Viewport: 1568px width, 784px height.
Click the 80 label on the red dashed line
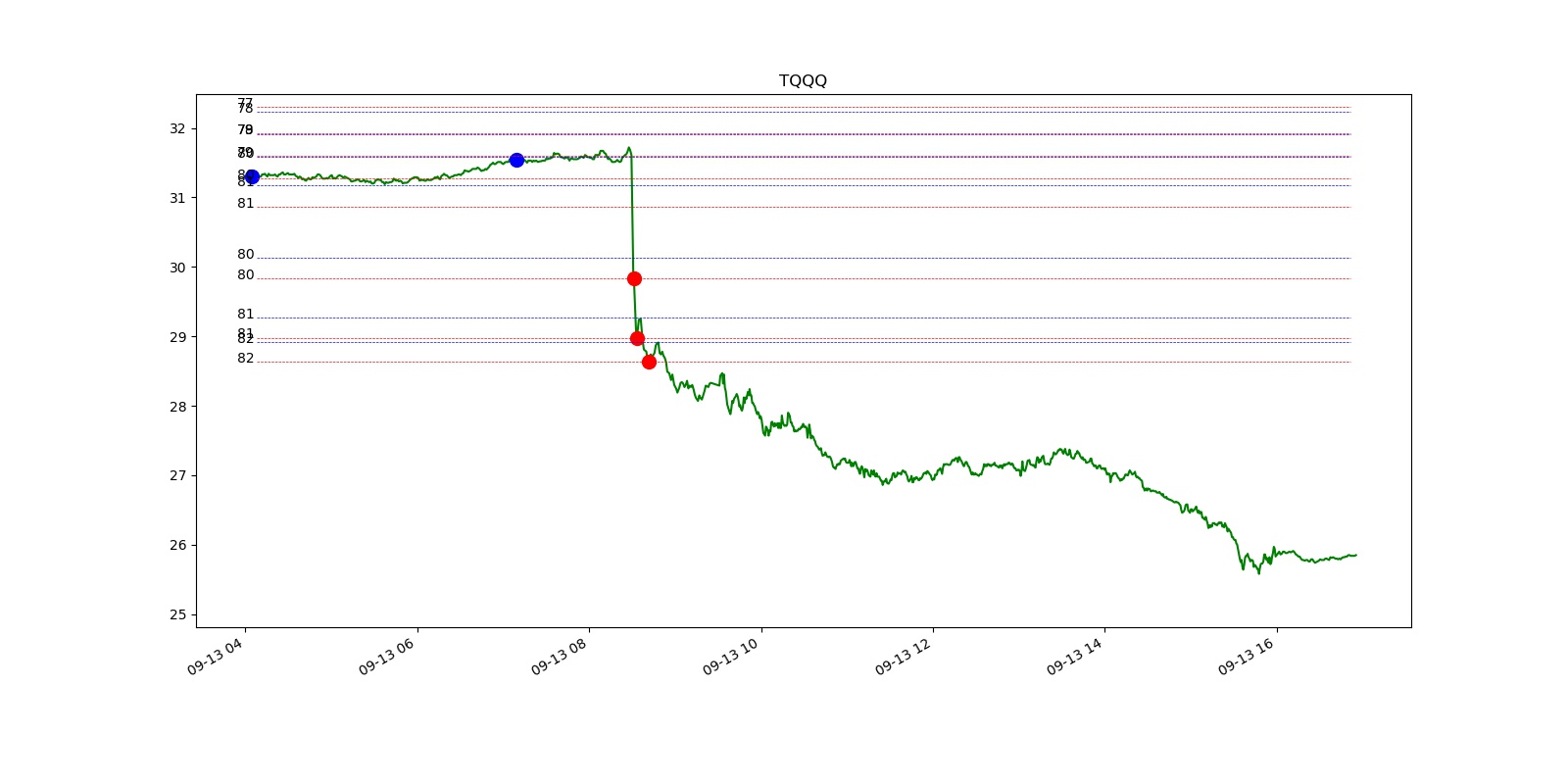245,275
